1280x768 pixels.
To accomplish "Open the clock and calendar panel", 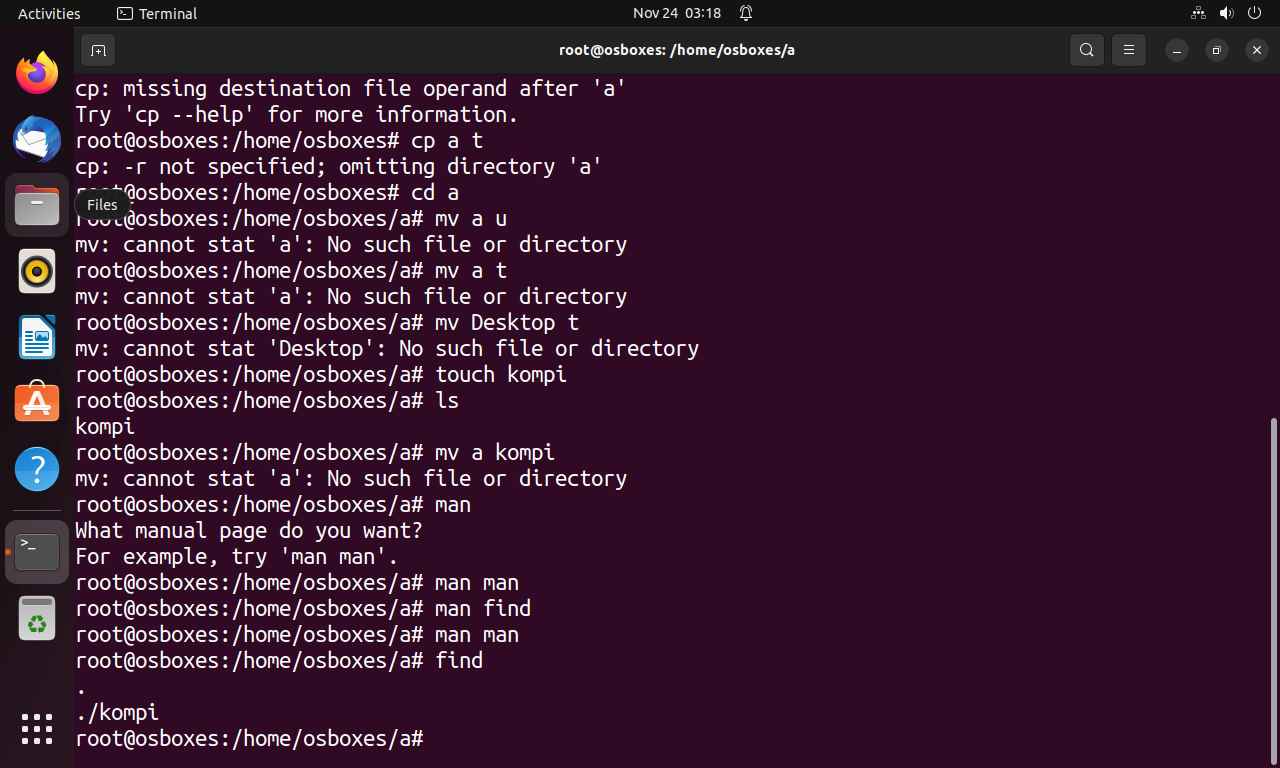I will point(677,13).
